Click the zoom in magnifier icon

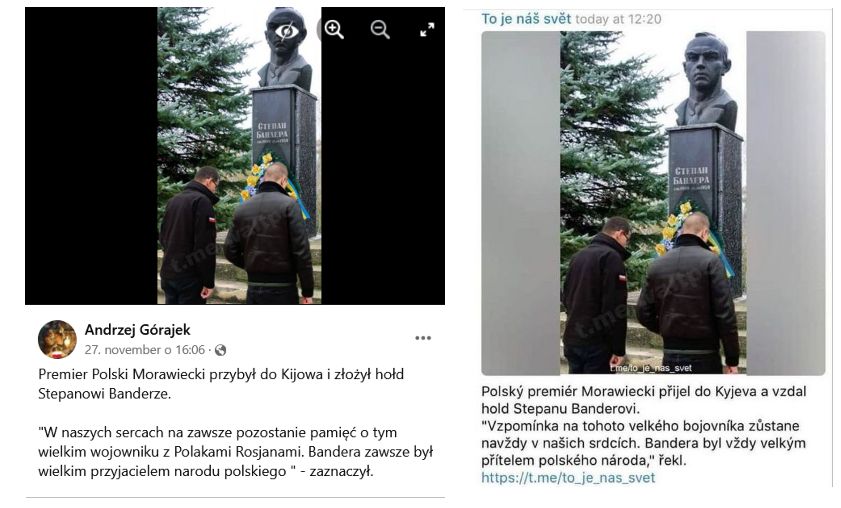click(x=334, y=30)
